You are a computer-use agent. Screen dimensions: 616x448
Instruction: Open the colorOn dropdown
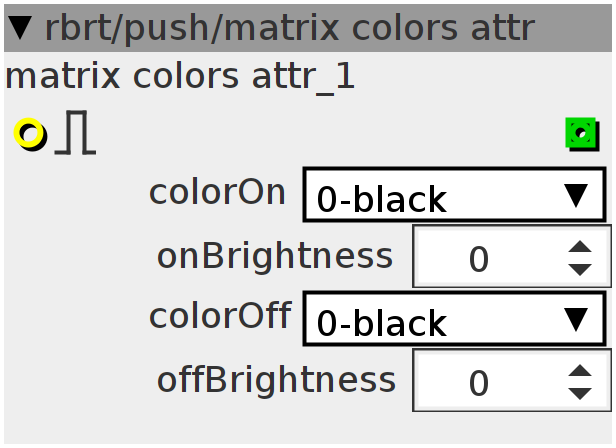tap(454, 195)
